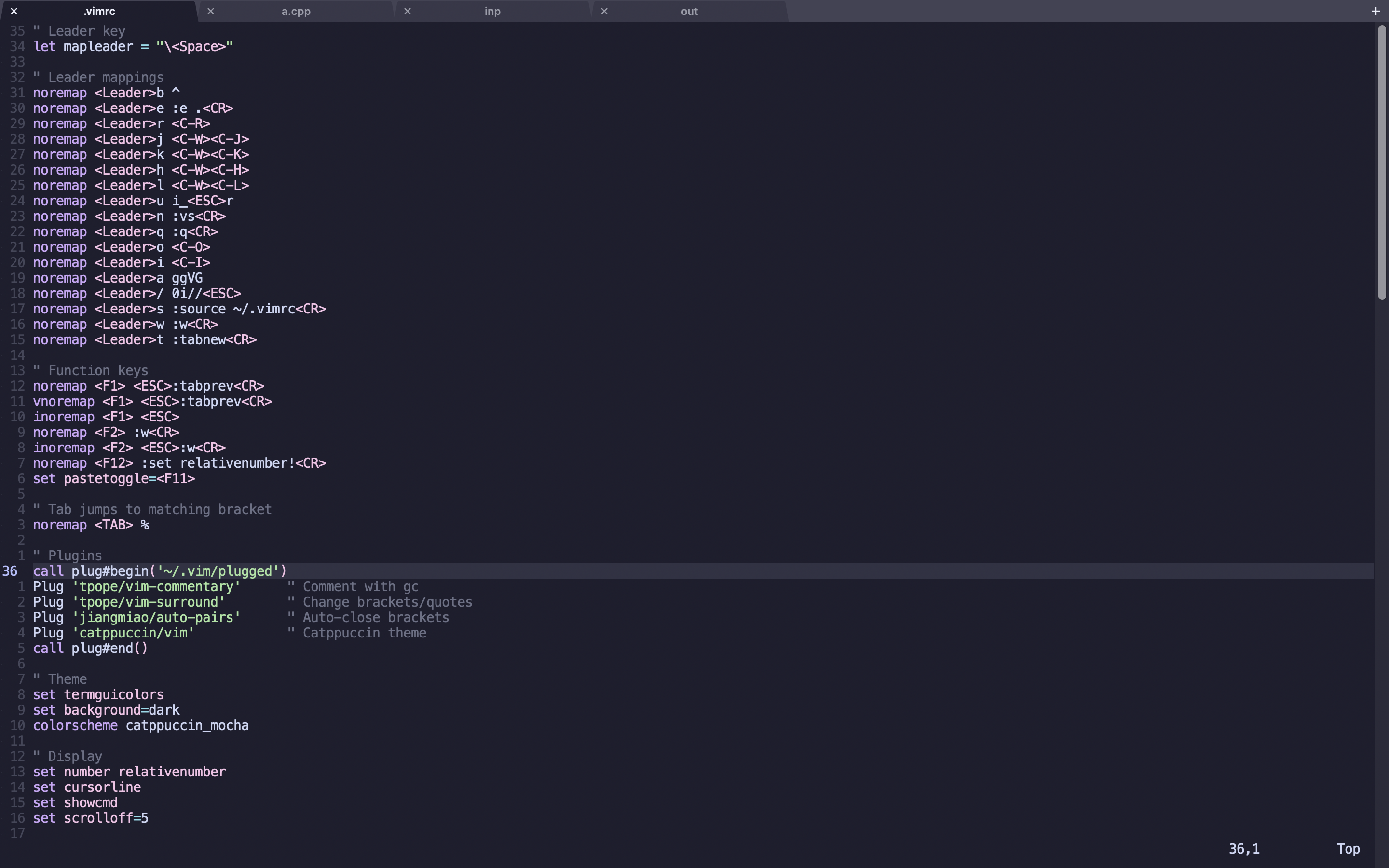Click line 'noremap <Leader>w :w<CR>'
This screenshot has width=1389, height=868.
pos(125,325)
